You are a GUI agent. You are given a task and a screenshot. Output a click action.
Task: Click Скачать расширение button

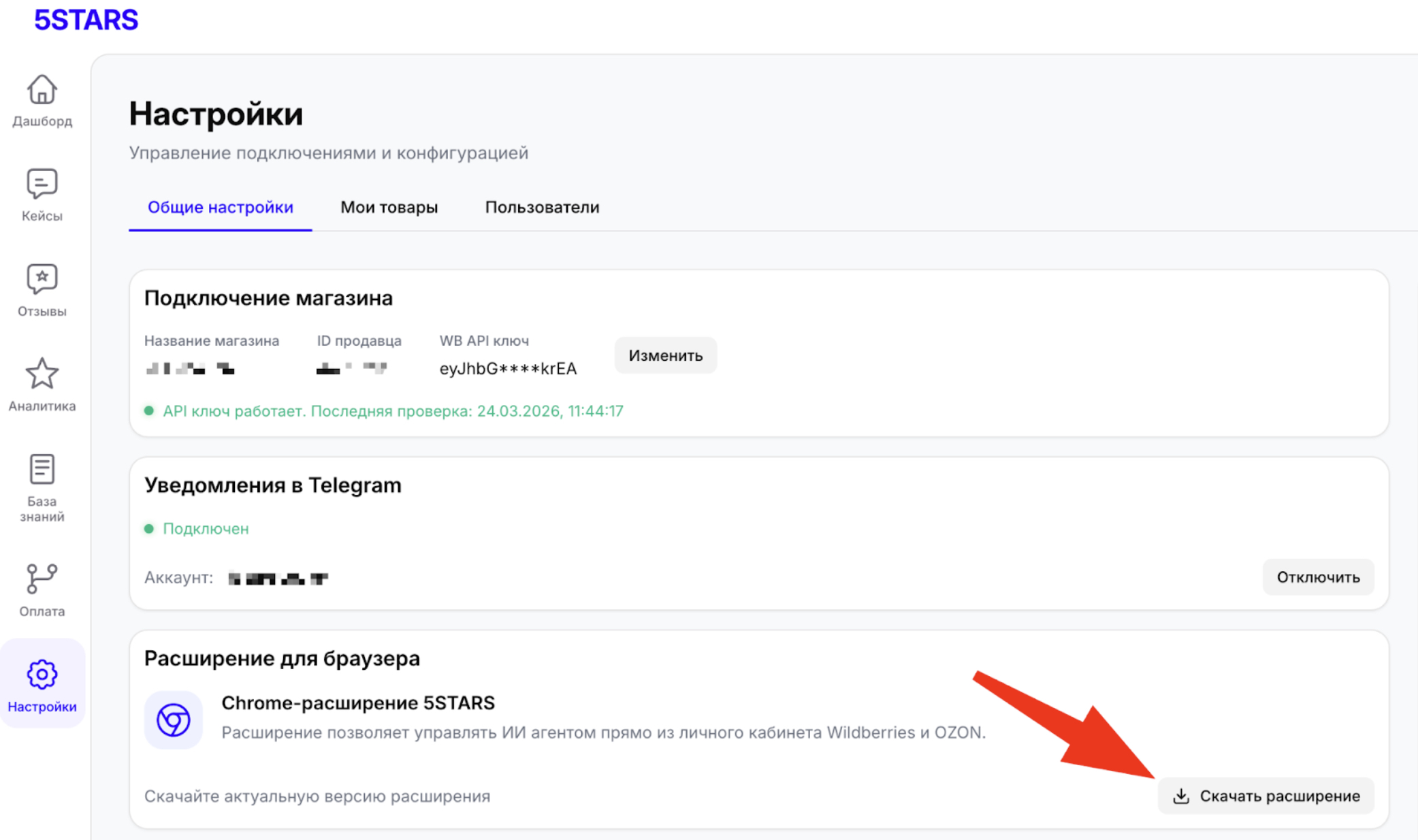(x=1266, y=796)
